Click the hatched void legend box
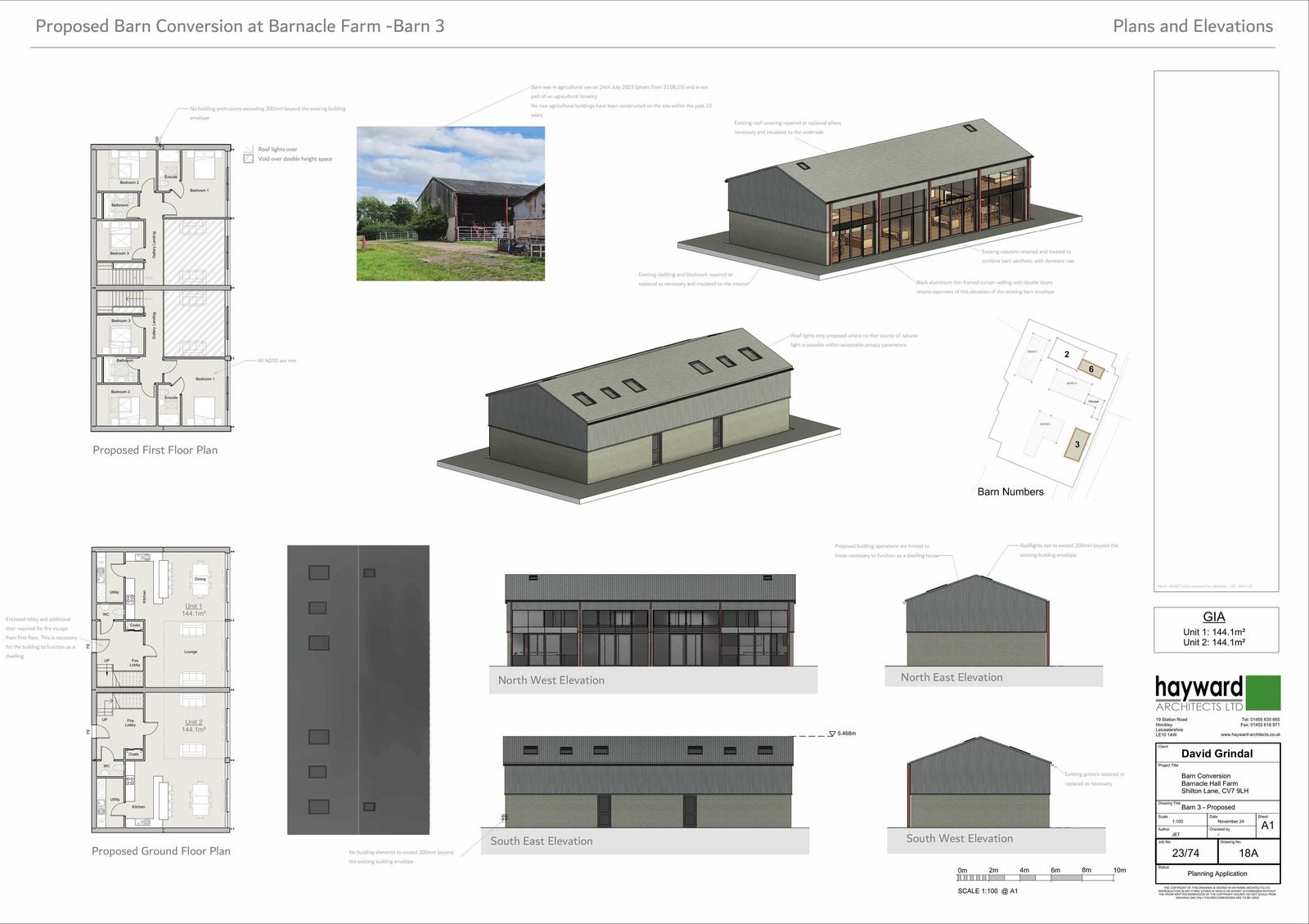Screen dimensions: 1309x924 (249, 159)
